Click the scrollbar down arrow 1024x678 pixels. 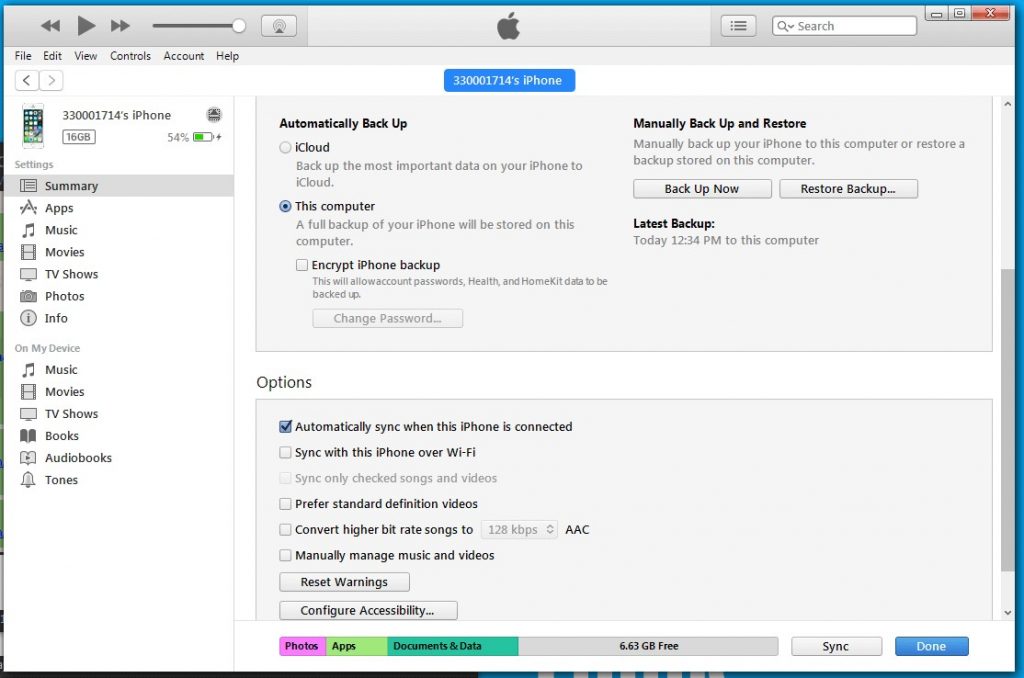click(x=1008, y=613)
